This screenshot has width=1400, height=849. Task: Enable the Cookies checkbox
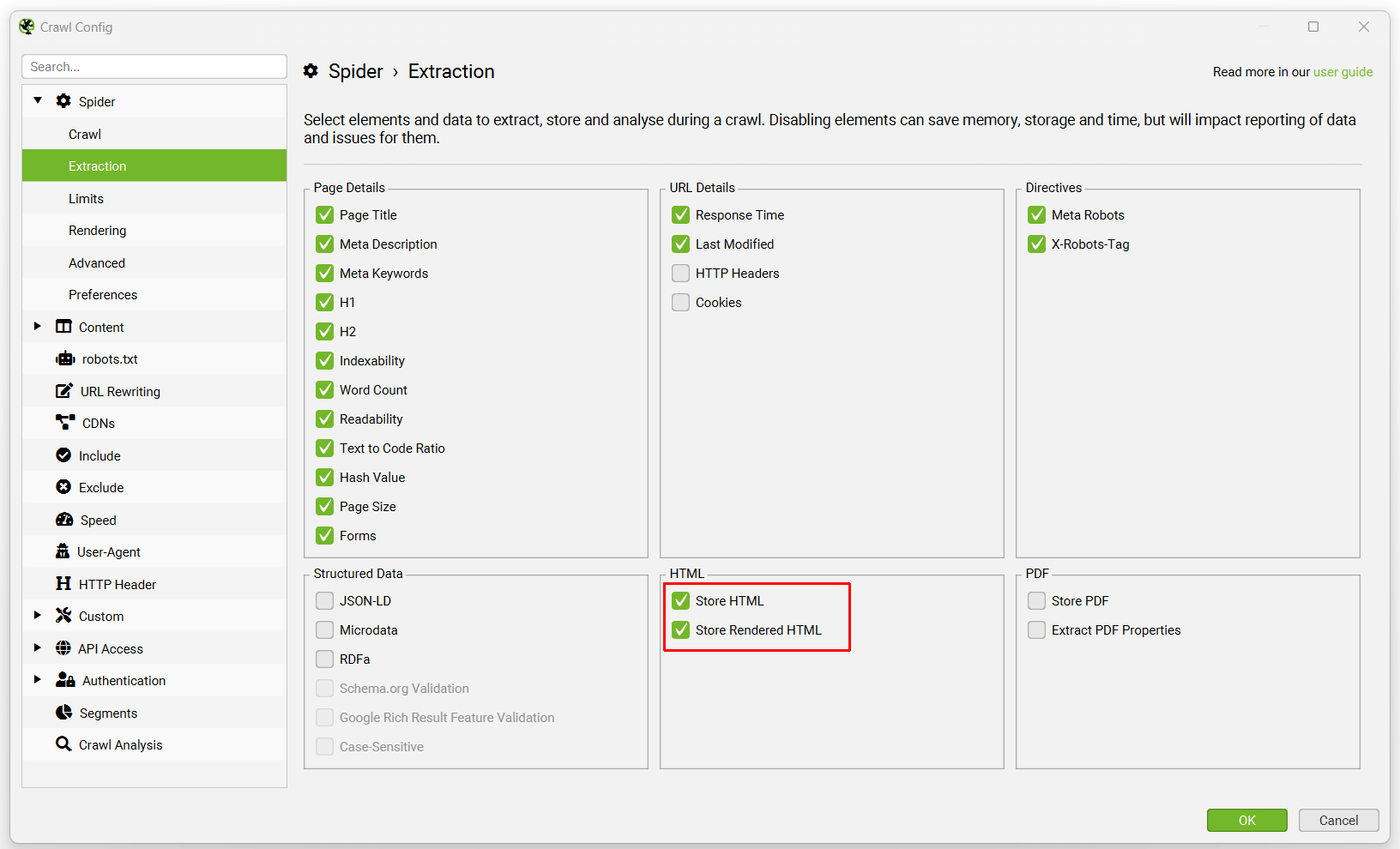[680, 302]
